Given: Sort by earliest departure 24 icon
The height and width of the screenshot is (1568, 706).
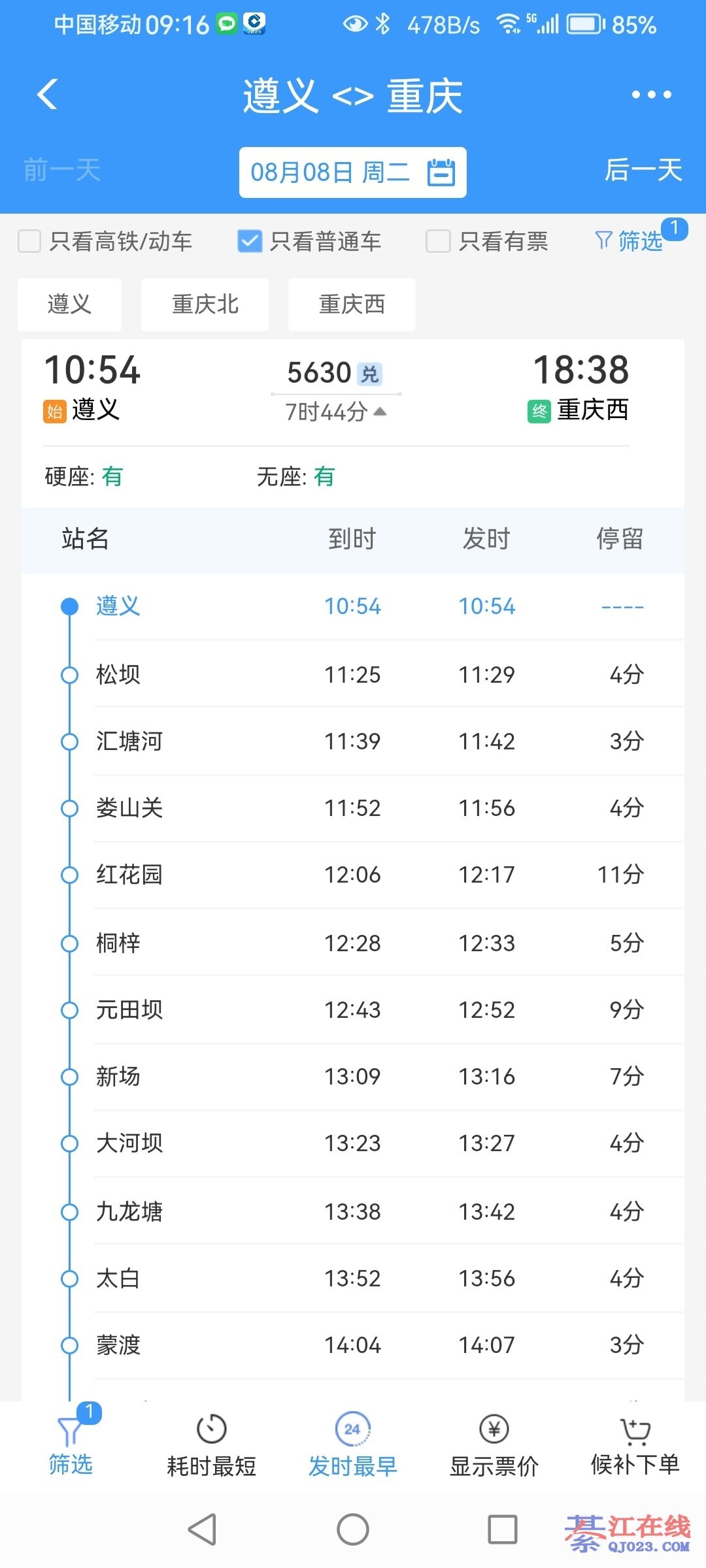Looking at the screenshot, I should (352, 1429).
